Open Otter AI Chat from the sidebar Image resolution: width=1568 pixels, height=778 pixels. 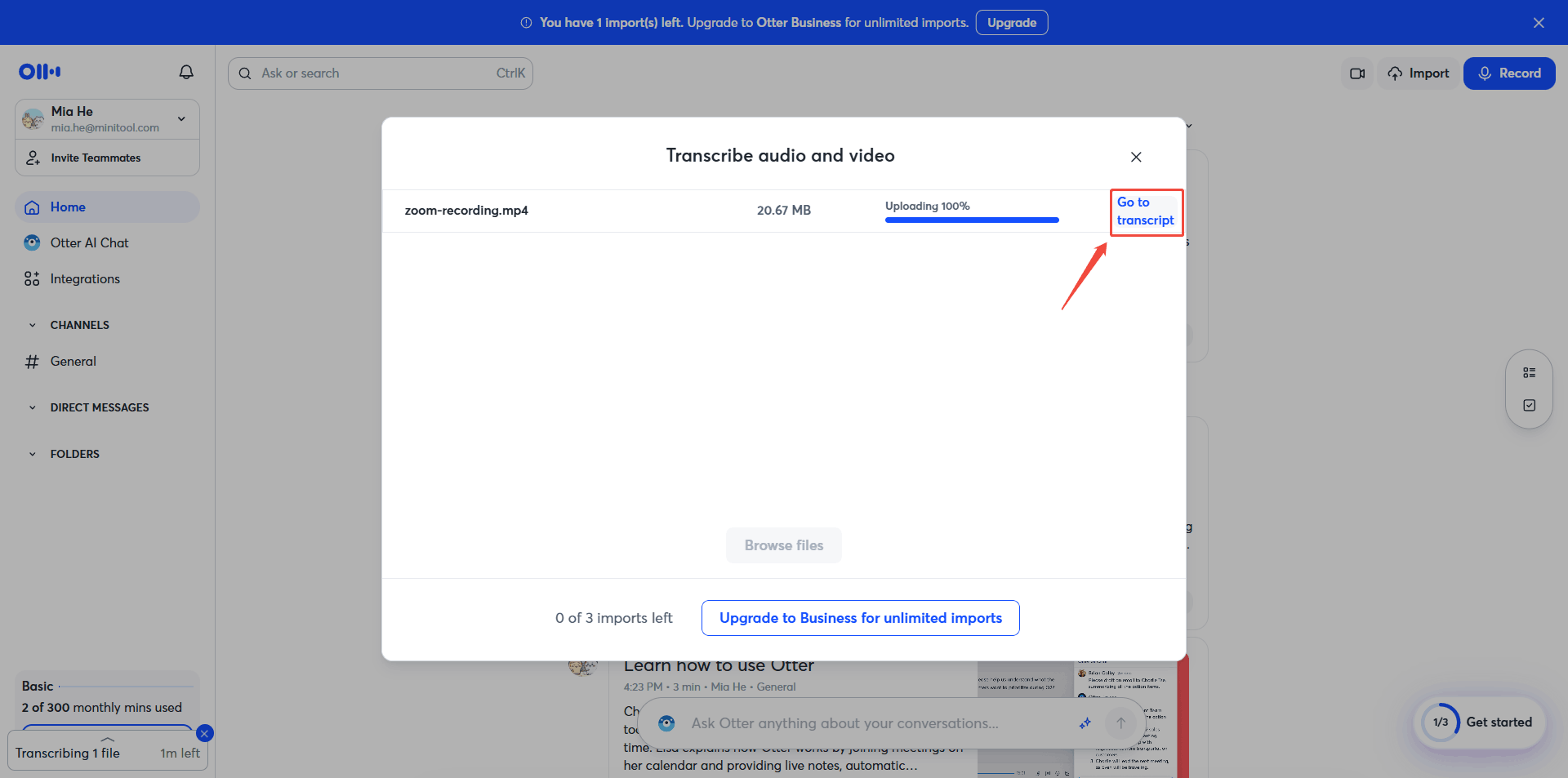pyautogui.click(x=89, y=242)
